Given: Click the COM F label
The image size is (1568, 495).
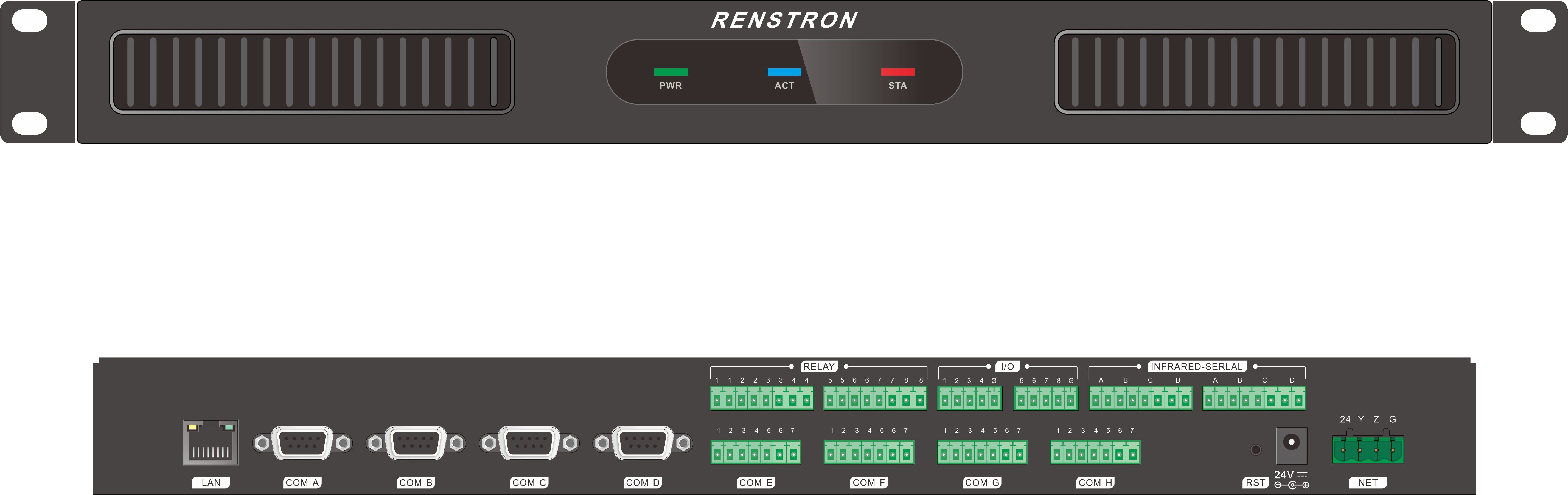Looking at the screenshot, I should coord(869,483).
